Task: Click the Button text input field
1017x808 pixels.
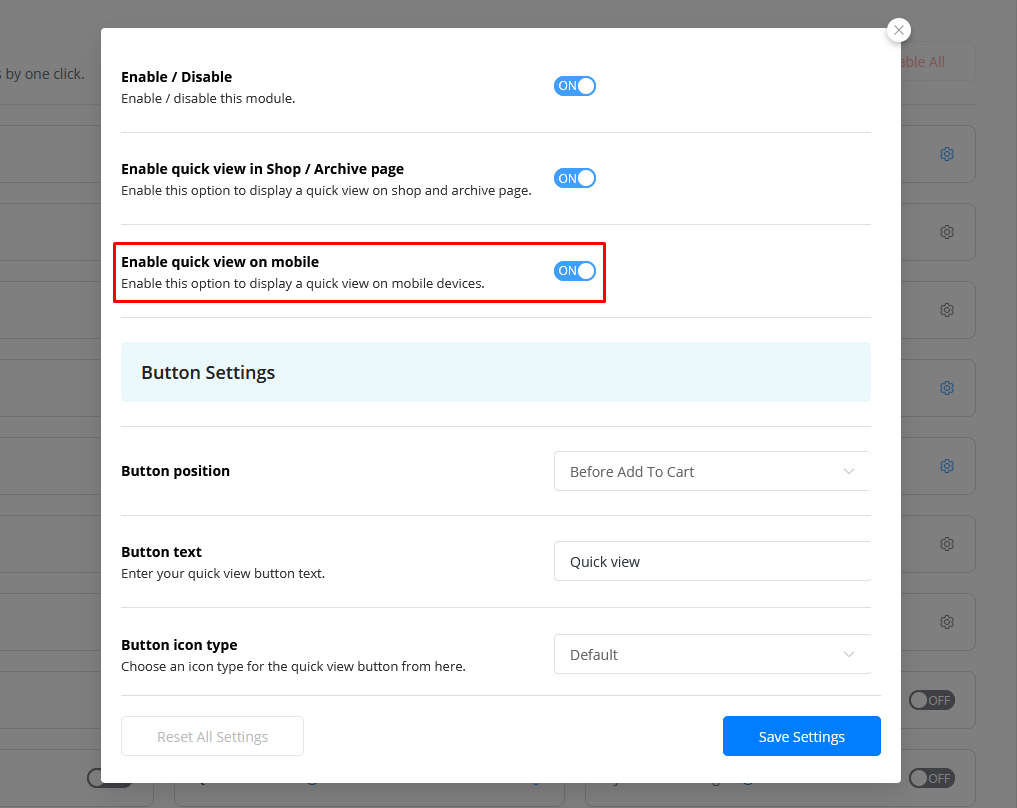Action: tap(711, 562)
